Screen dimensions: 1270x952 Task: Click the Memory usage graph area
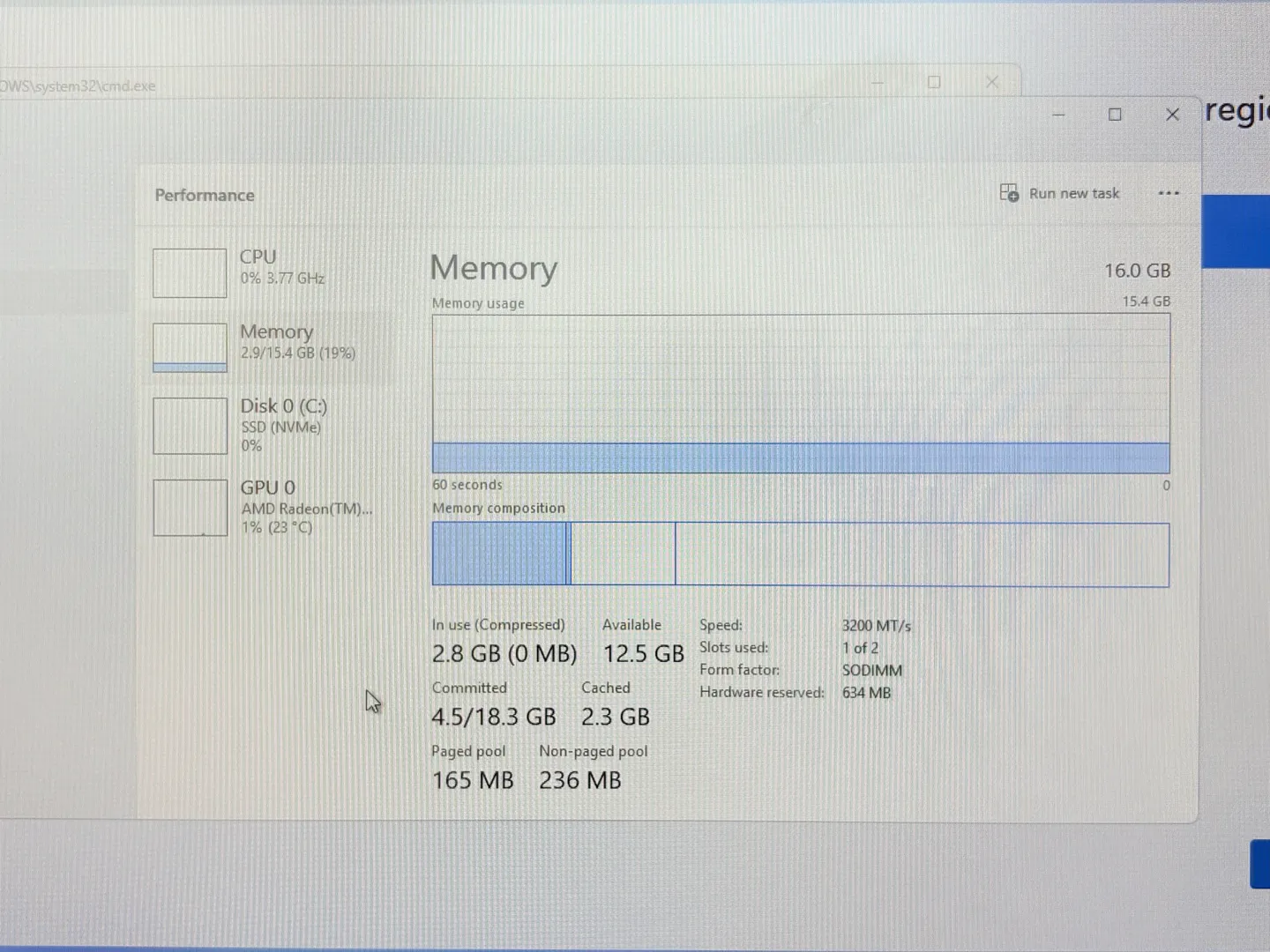(800, 393)
